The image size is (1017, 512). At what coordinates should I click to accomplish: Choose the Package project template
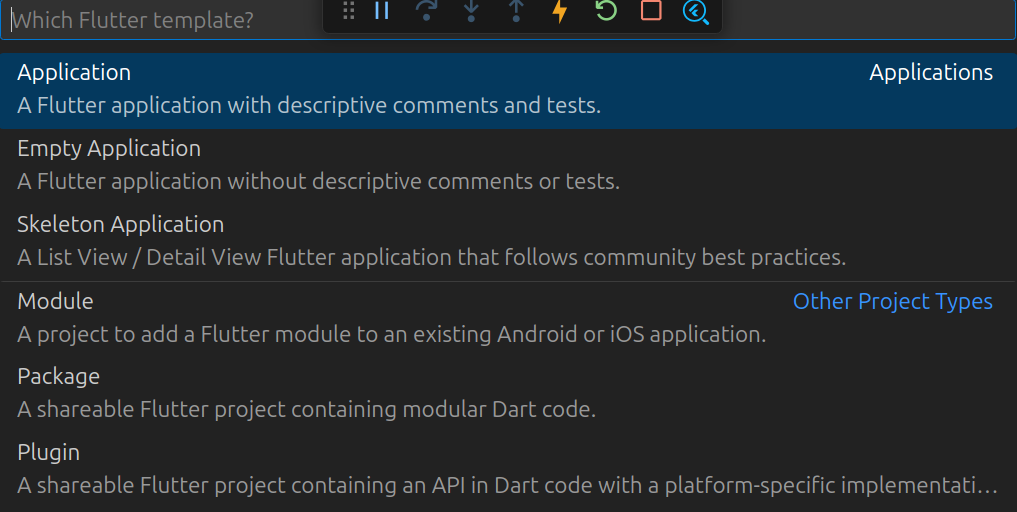click(508, 394)
